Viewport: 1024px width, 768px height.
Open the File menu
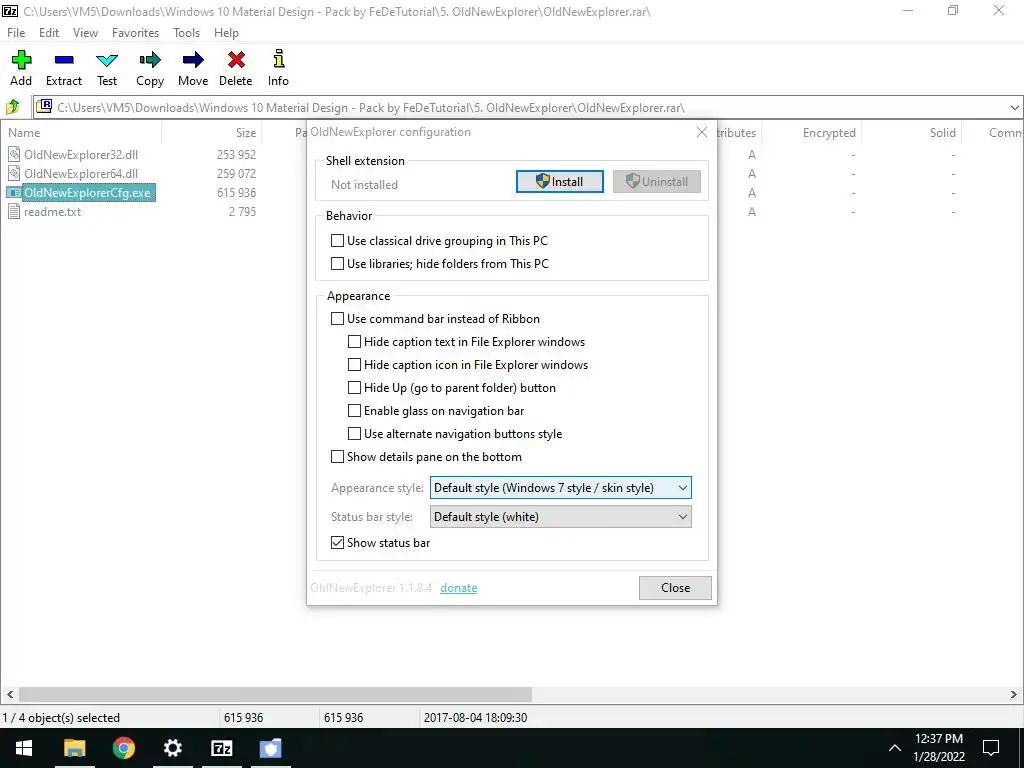(x=16, y=33)
